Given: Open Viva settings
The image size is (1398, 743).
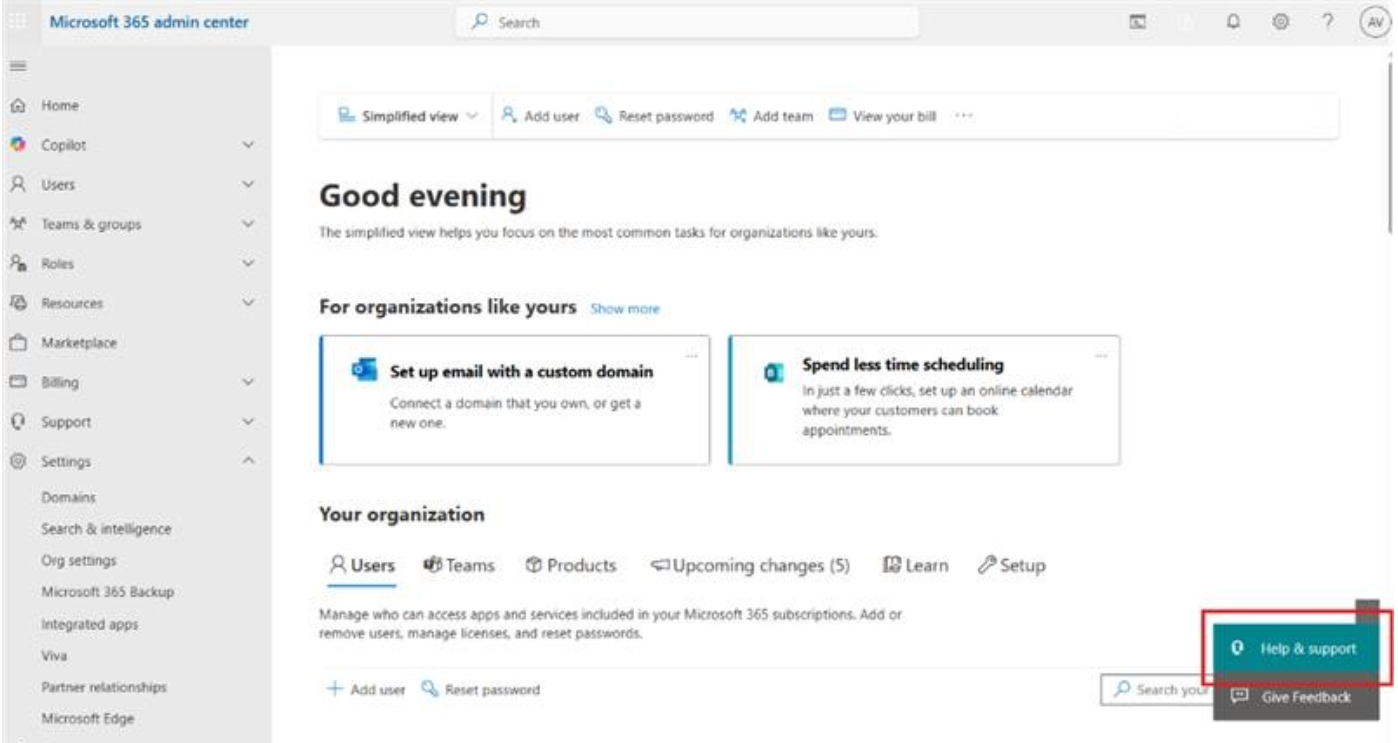Looking at the screenshot, I should (x=54, y=656).
